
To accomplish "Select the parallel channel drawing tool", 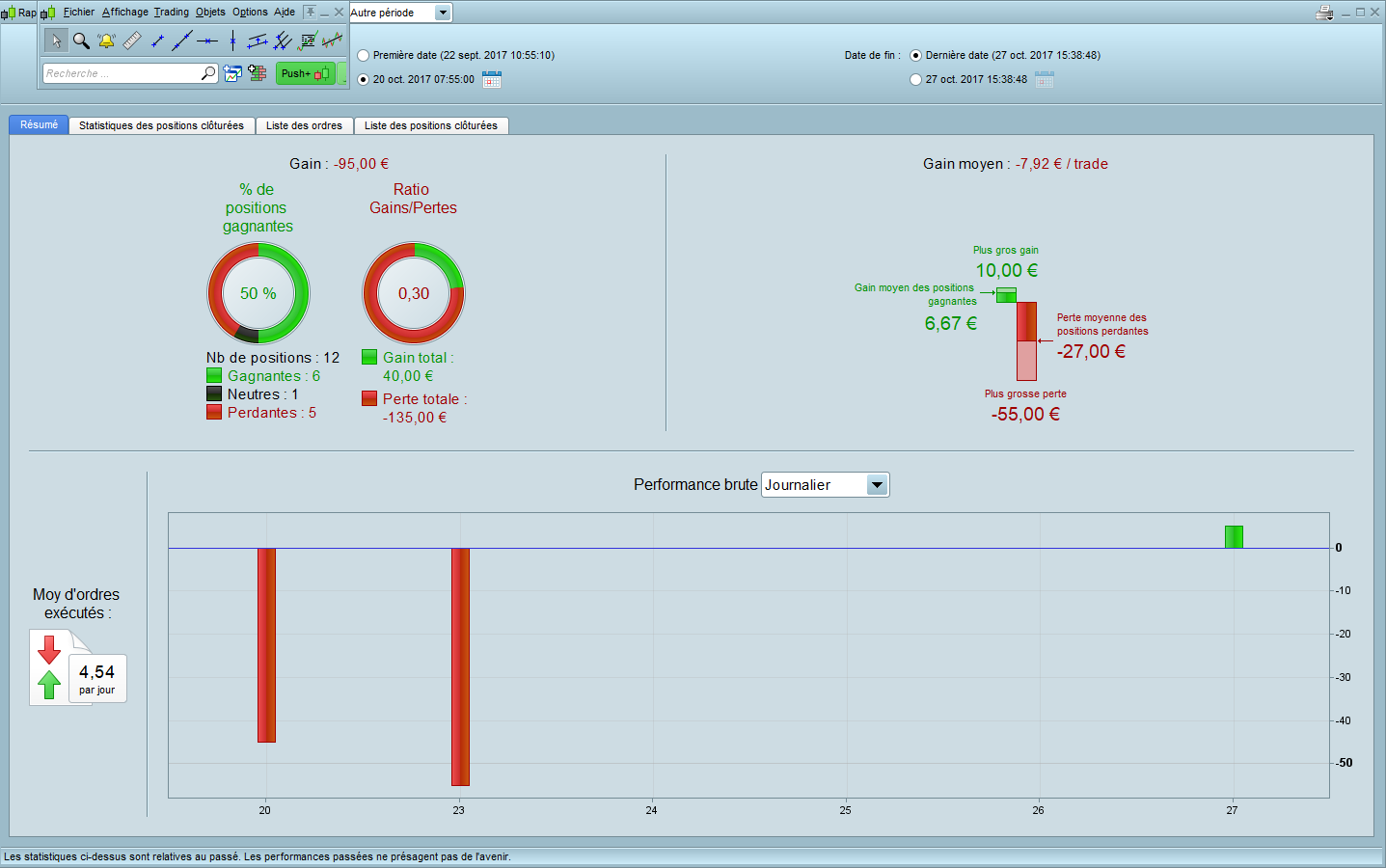I will click(258, 41).
